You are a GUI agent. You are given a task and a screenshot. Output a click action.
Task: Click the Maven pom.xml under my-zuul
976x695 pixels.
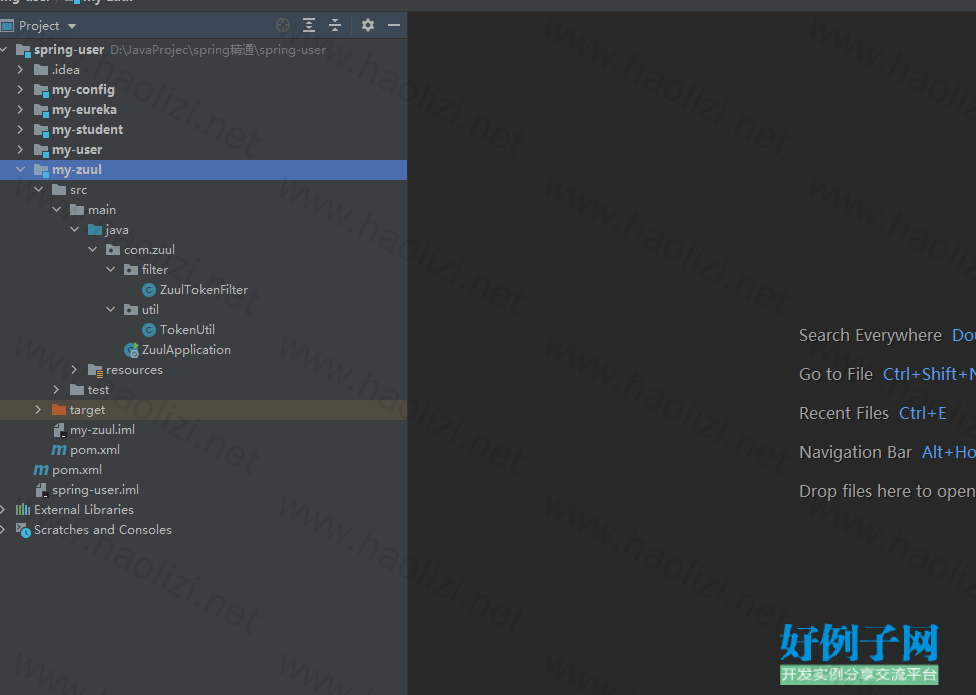[x=94, y=450]
